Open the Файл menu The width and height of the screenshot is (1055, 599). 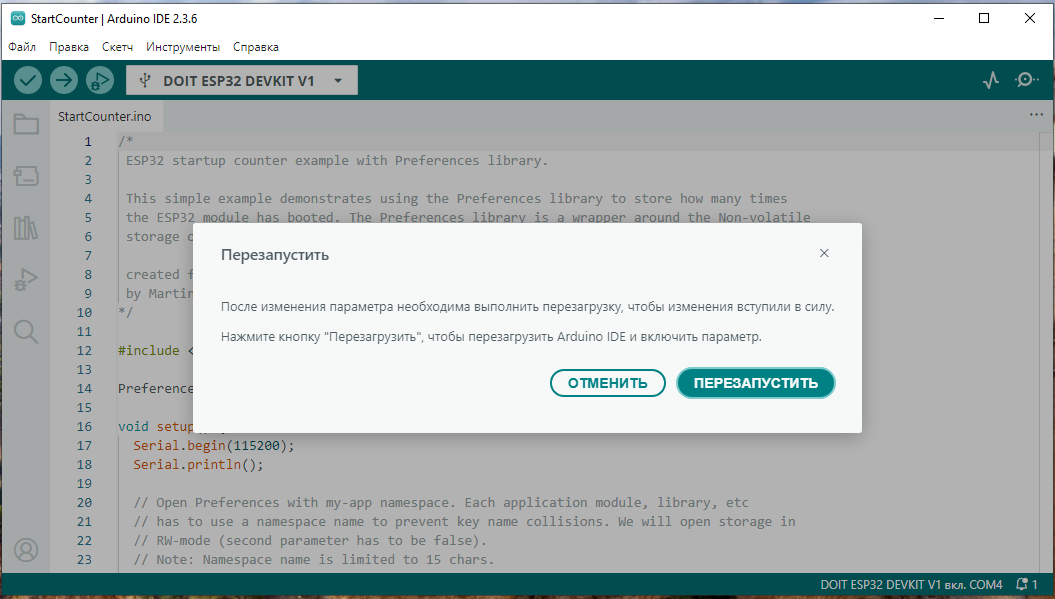point(22,47)
